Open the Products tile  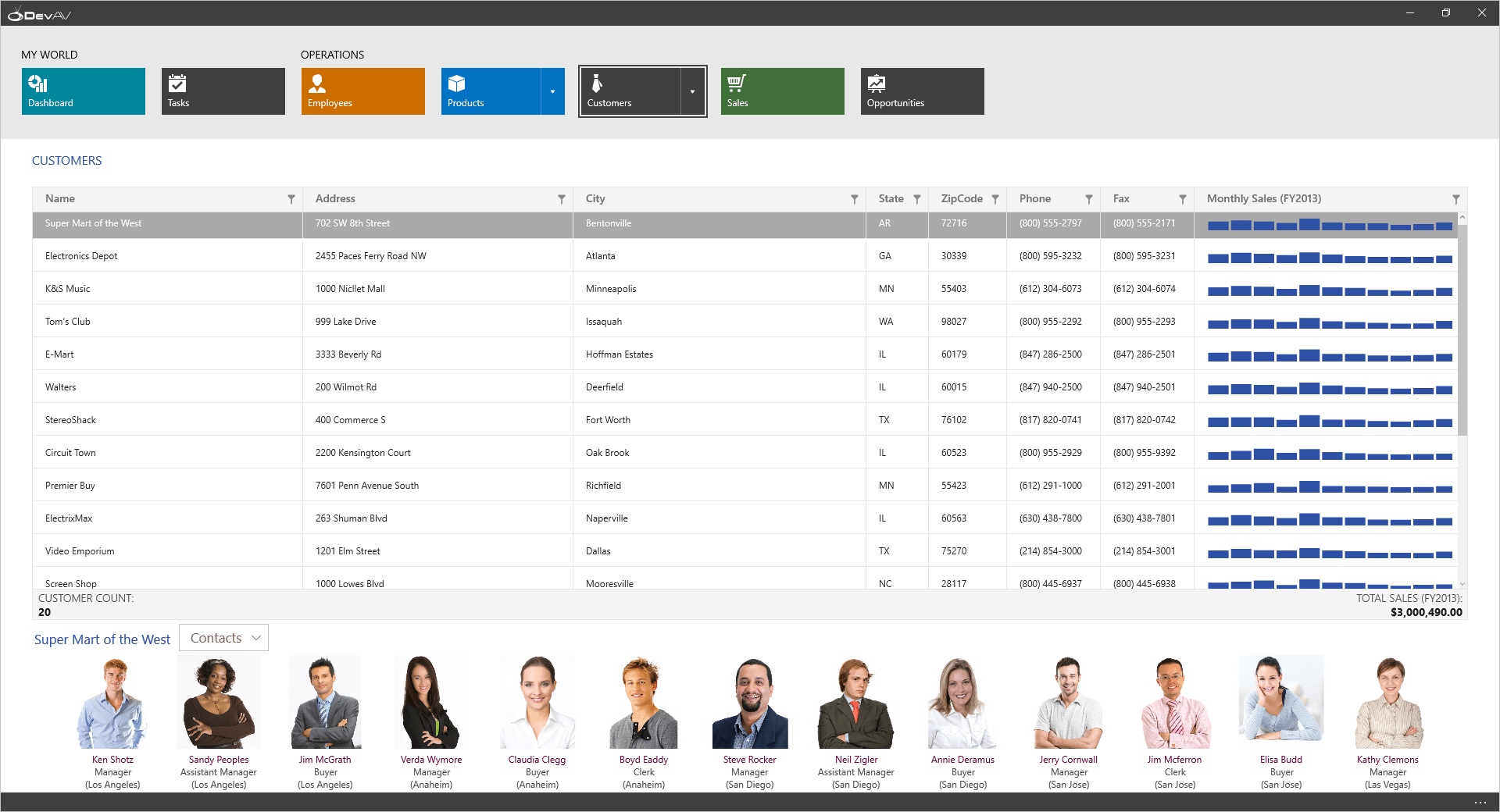coord(491,91)
